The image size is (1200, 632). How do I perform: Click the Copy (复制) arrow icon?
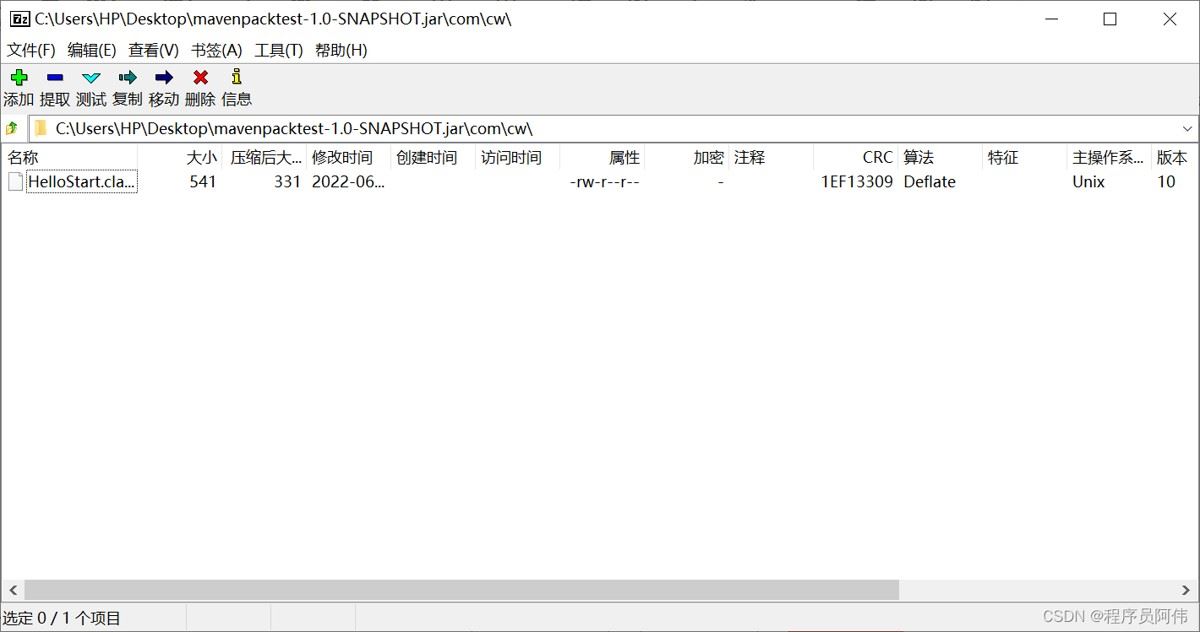tap(127, 78)
